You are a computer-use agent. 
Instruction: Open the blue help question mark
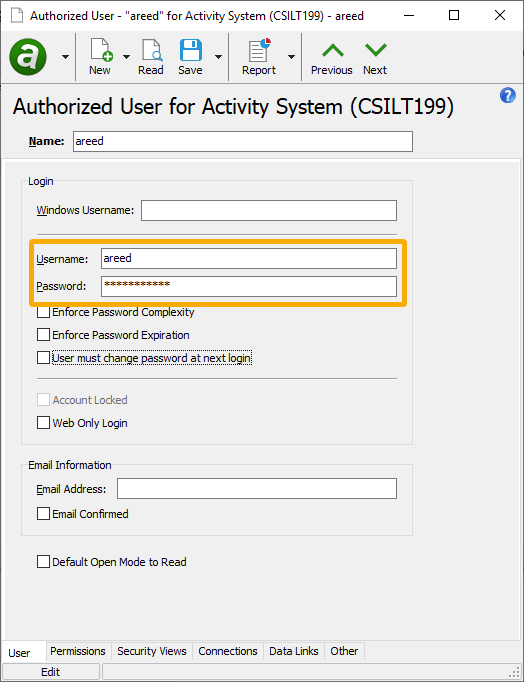click(x=507, y=95)
